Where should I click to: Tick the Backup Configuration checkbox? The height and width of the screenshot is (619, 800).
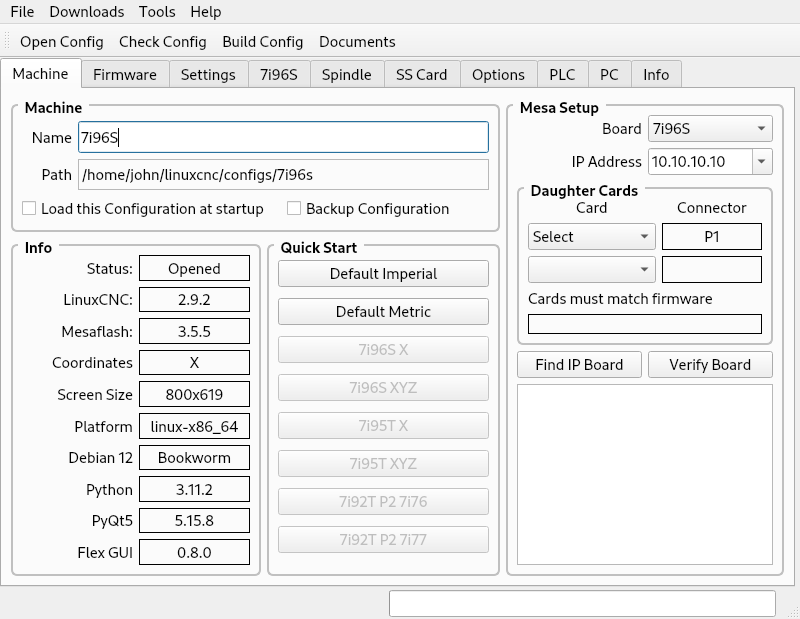coord(294,208)
